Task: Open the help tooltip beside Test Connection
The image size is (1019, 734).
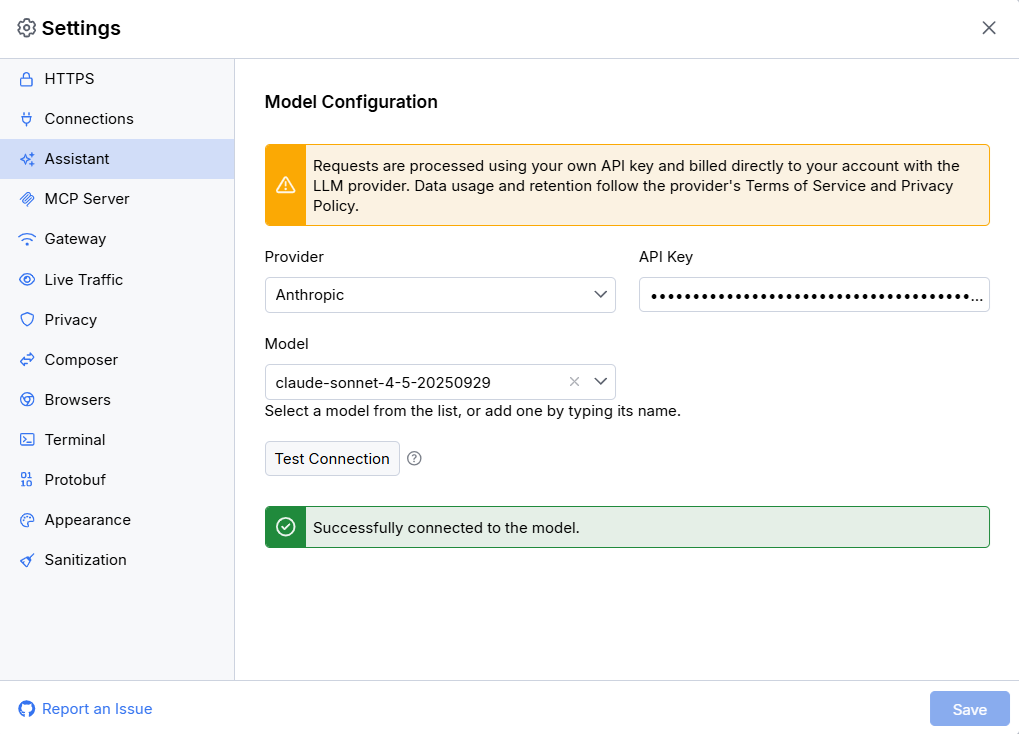Action: [414, 458]
